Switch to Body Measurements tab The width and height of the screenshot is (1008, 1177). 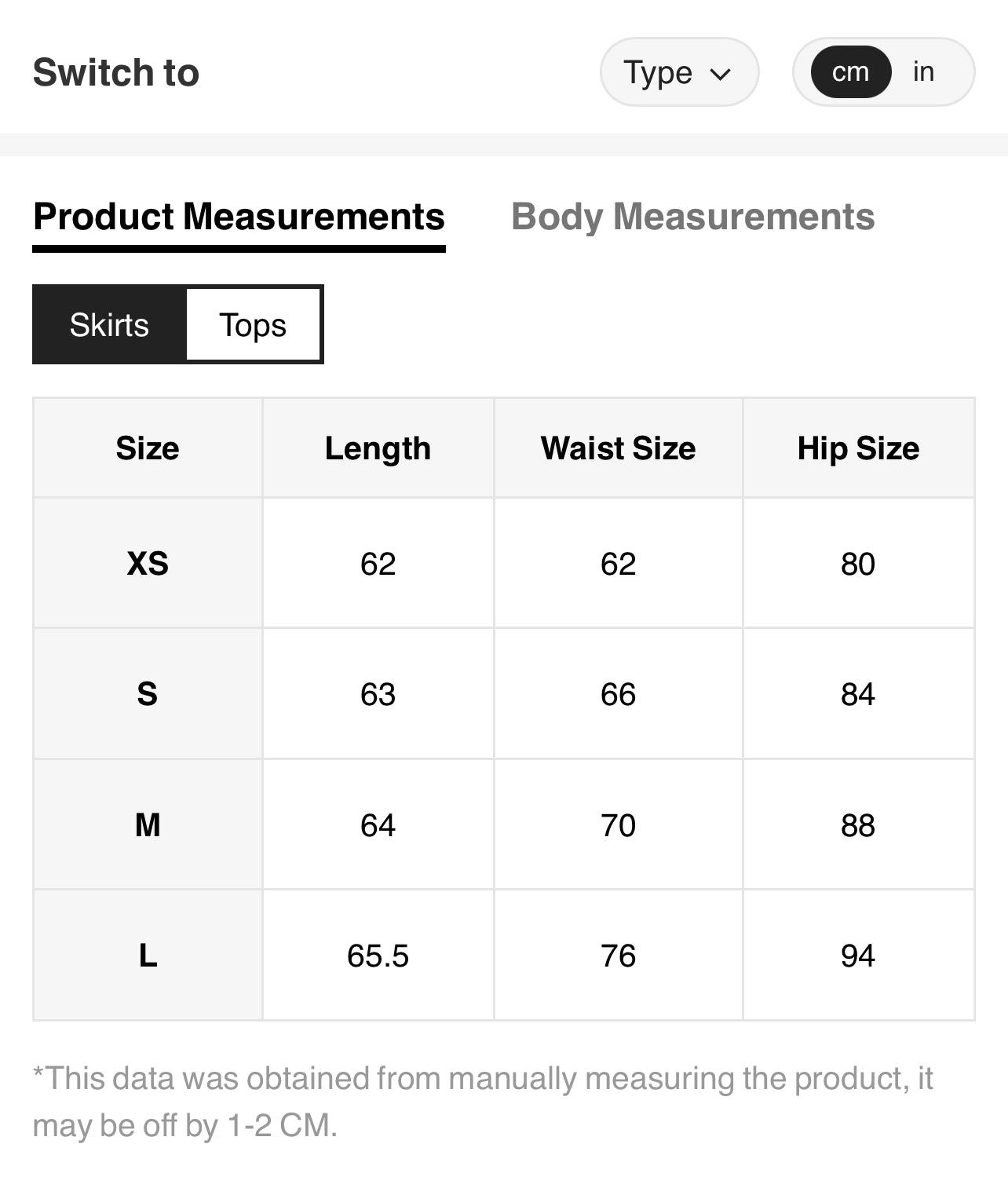(x=692, y=217)
